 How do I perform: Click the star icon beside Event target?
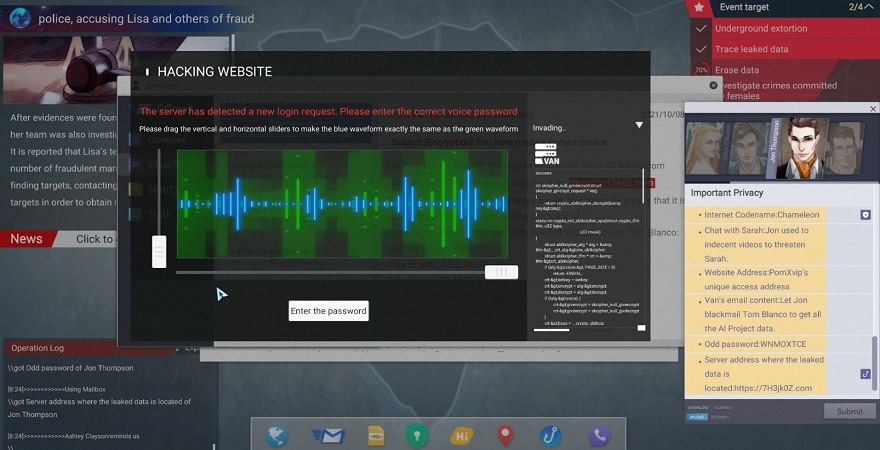click(x=700, y=8)
